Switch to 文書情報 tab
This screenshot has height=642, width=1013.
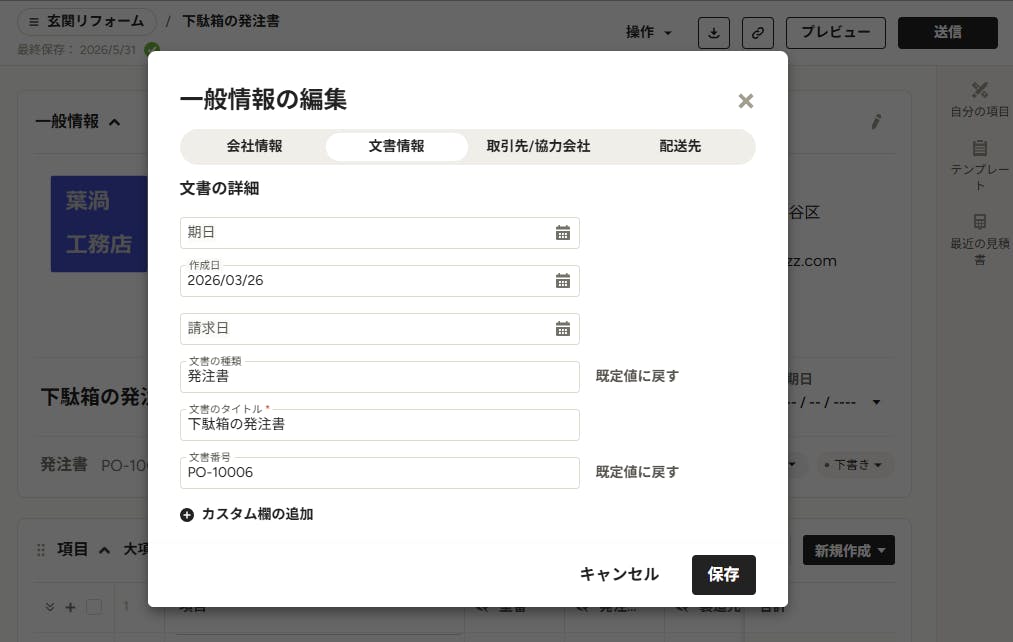[x=397, y=147]
